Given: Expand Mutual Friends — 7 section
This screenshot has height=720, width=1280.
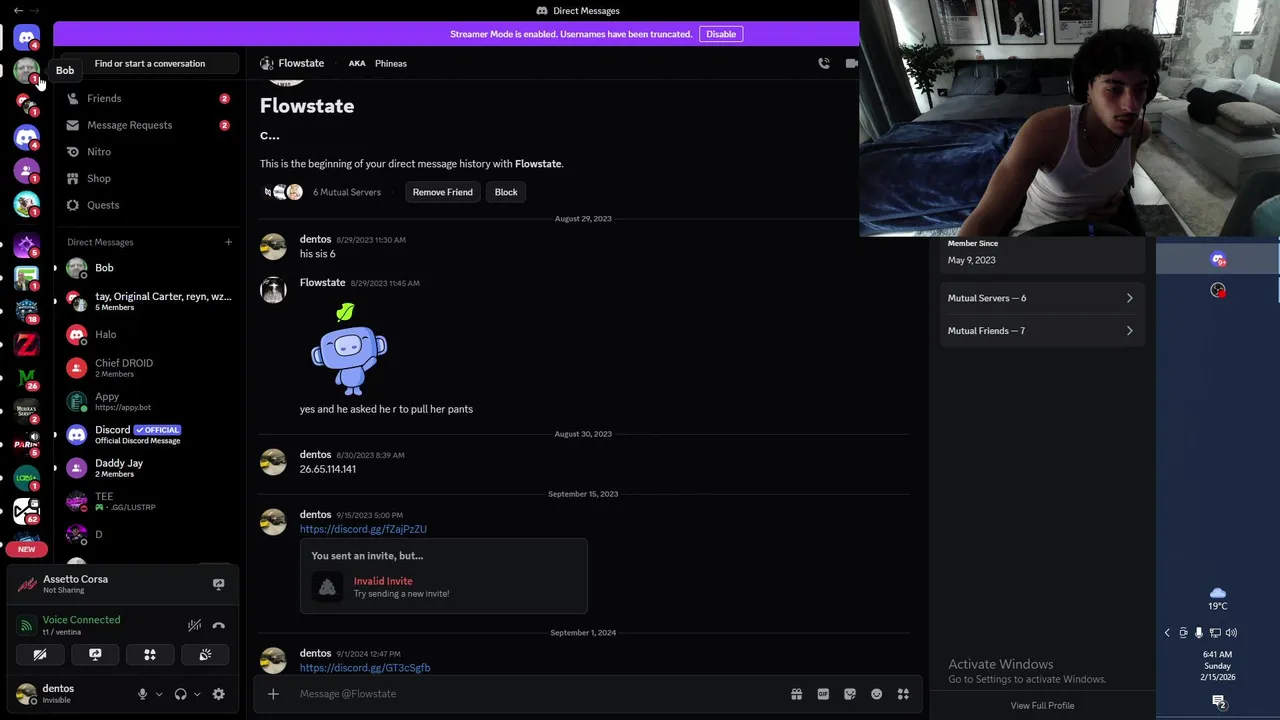Looking at the screenshot, I should pyautogui.click(x=1041, y=331).
